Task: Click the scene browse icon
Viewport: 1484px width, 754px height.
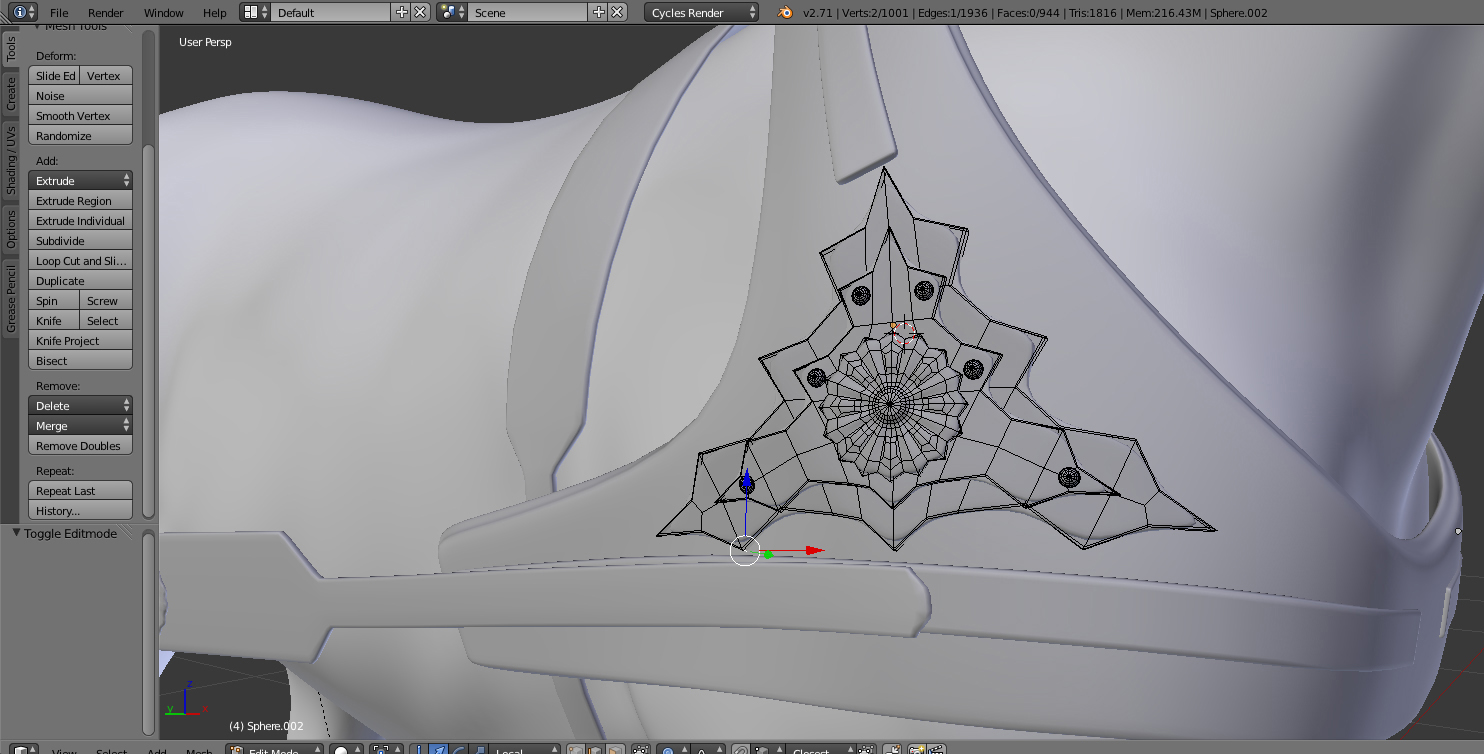Action: click(x=452, y=12)
